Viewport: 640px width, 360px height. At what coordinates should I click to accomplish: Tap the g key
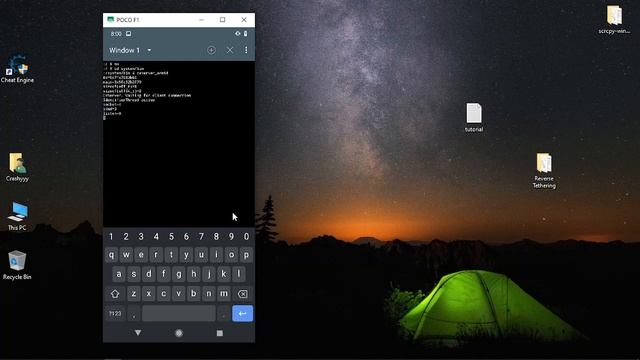tap(179, 274)
